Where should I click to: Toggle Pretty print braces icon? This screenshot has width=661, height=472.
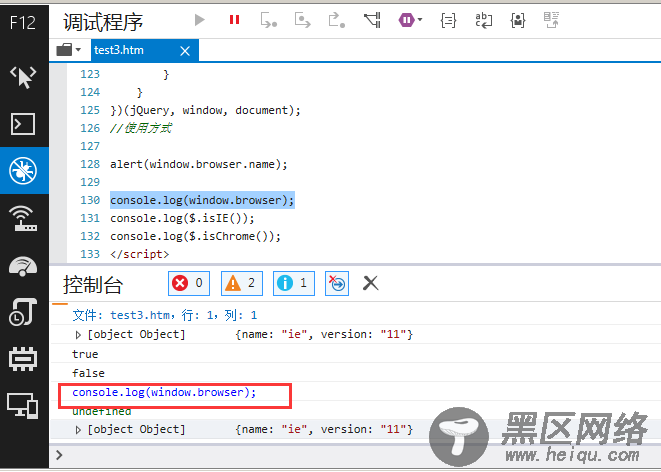click(x=448, y=20)
